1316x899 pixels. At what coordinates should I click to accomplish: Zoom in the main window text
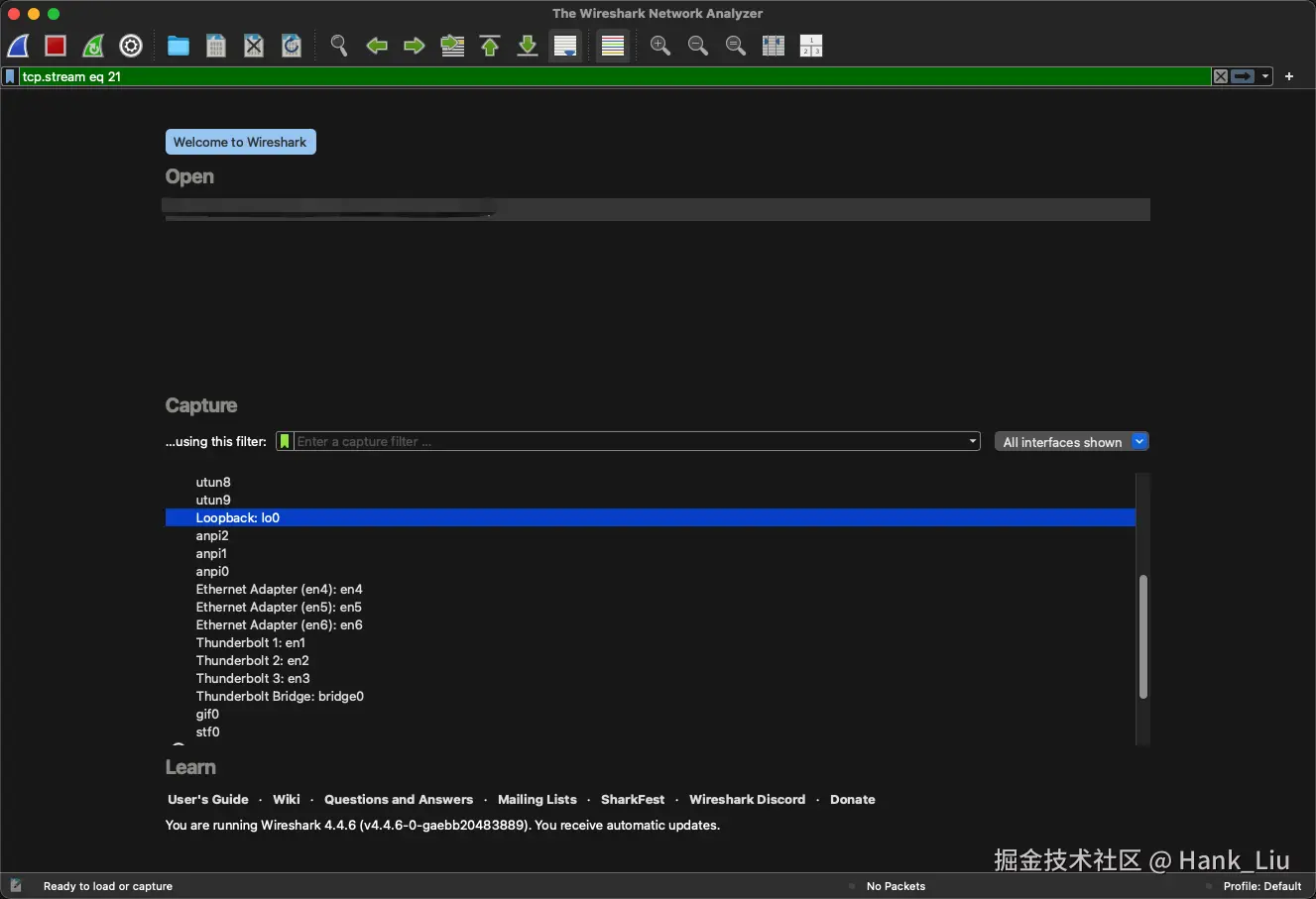coord(660,46)
